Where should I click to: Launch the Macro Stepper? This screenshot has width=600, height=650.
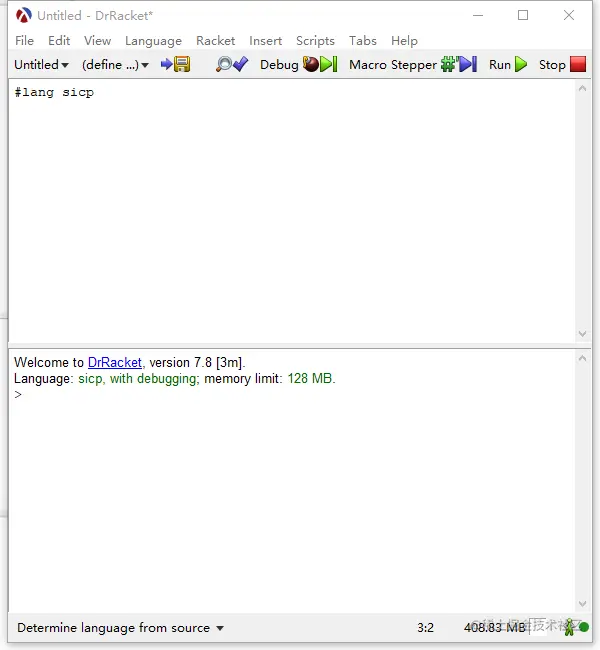pyautogui.click(x=413, y=64)
